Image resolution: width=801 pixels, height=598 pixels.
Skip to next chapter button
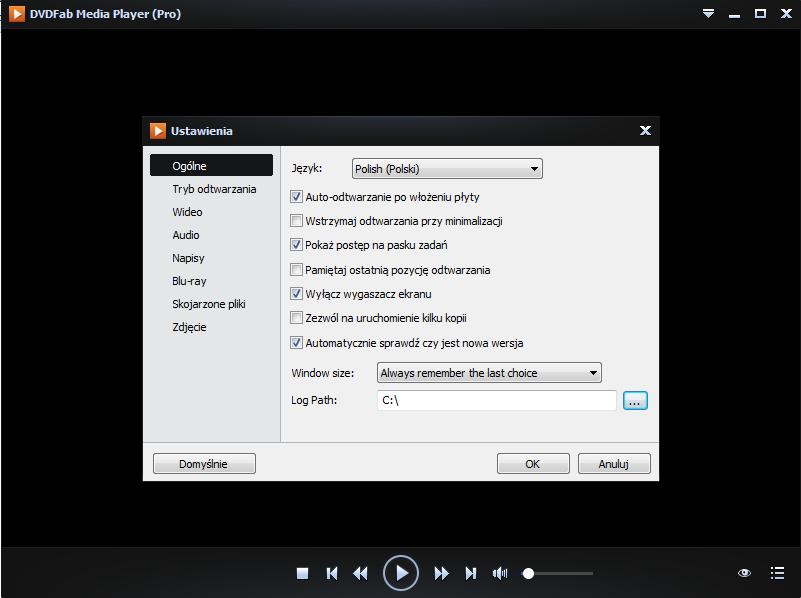[470, 573]
